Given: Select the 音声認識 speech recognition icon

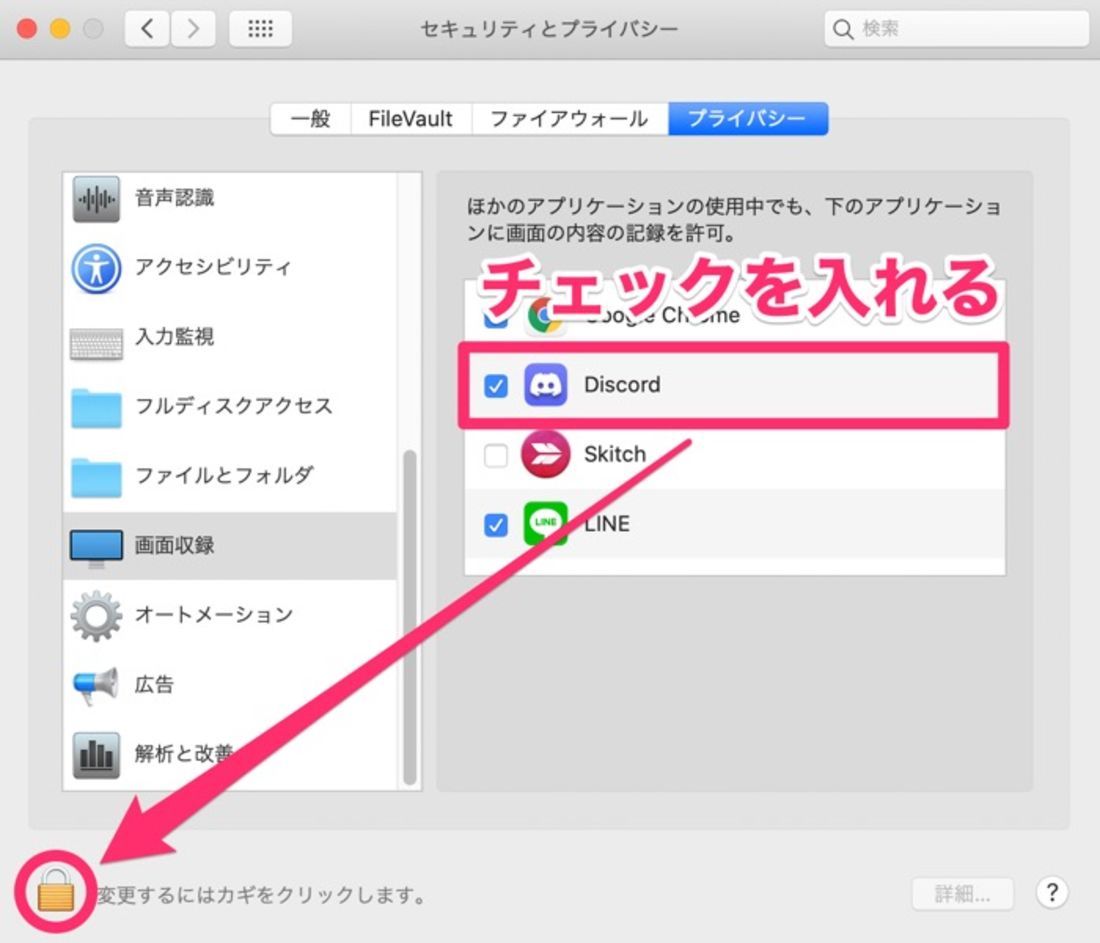Looking at the screenshot, I should 96,199.
